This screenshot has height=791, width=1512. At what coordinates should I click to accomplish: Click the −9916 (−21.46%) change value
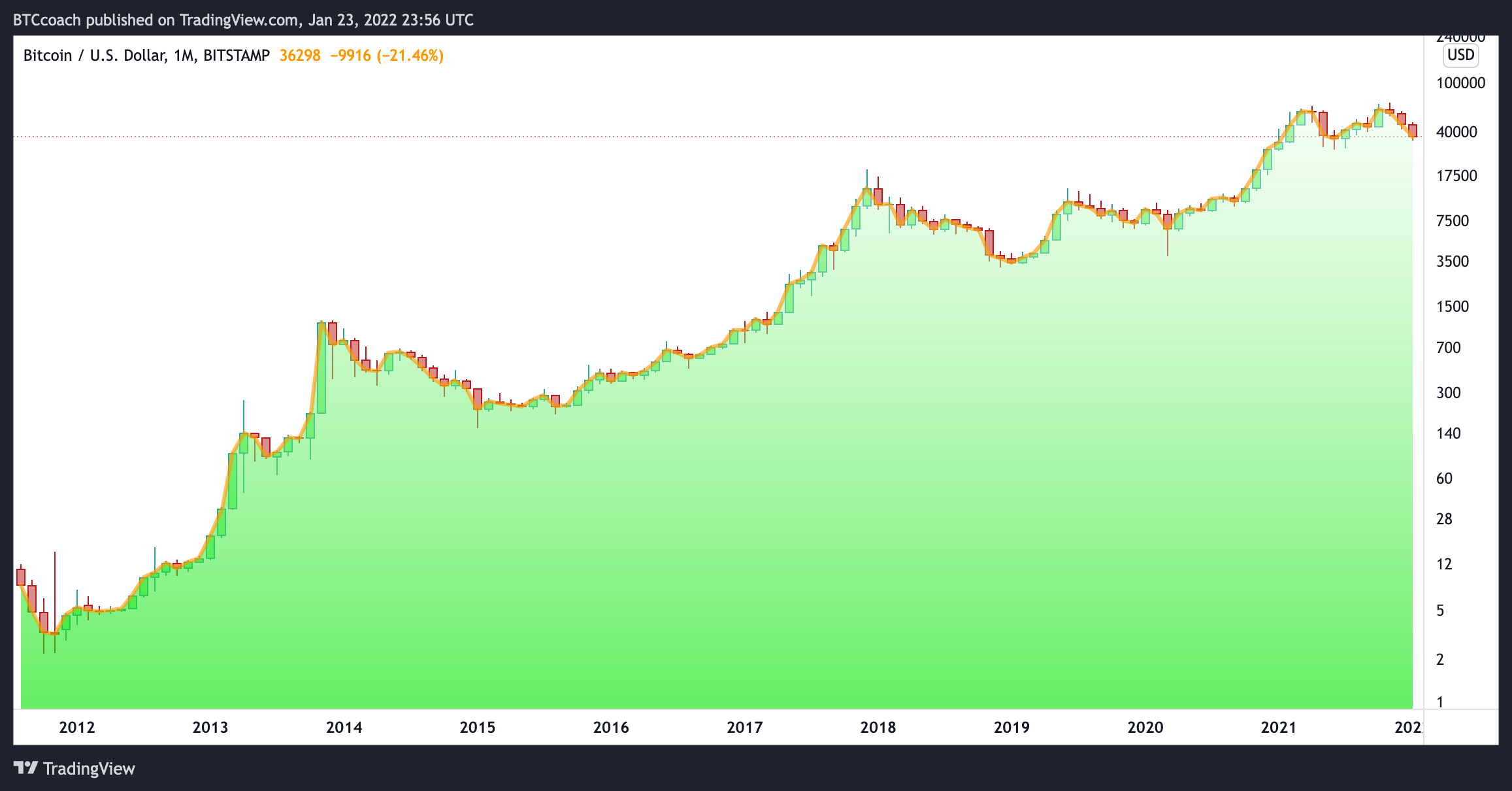coord(387,56)
